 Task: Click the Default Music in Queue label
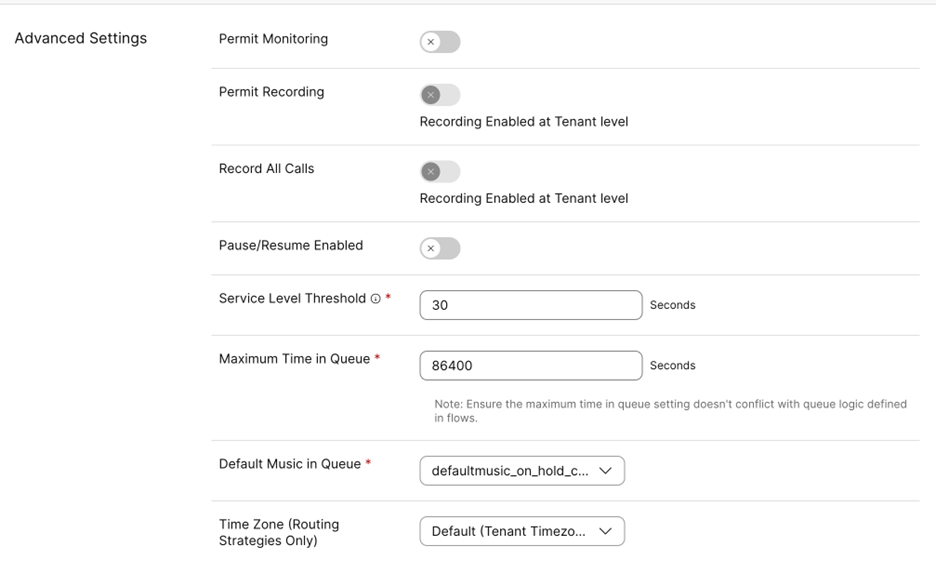[x=290, y=464]
